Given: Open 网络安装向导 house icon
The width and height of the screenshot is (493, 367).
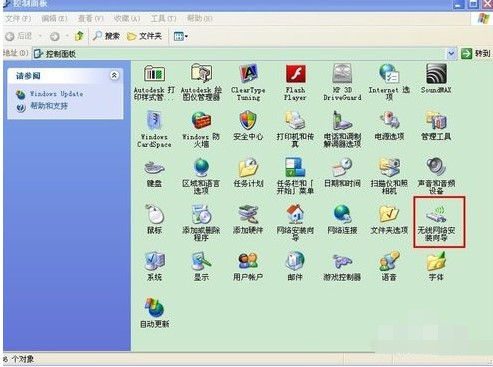Looking at the screenshot, I should pyautogui.click(x=295, y=214).
